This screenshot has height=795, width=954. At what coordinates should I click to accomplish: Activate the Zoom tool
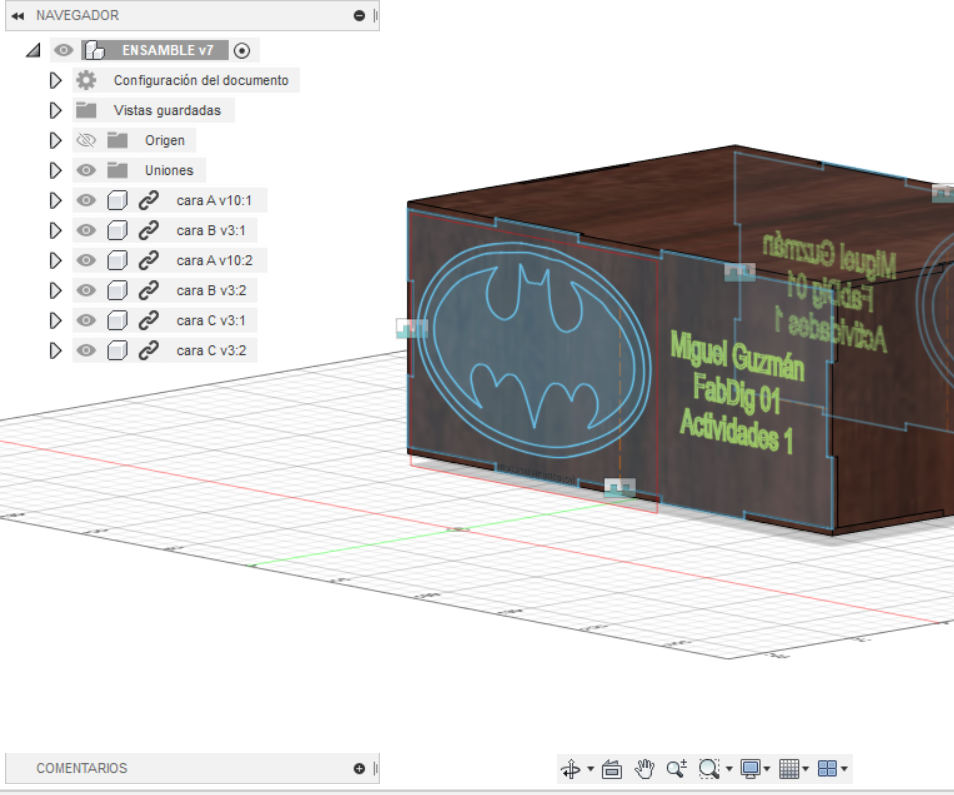coord(677,769)
